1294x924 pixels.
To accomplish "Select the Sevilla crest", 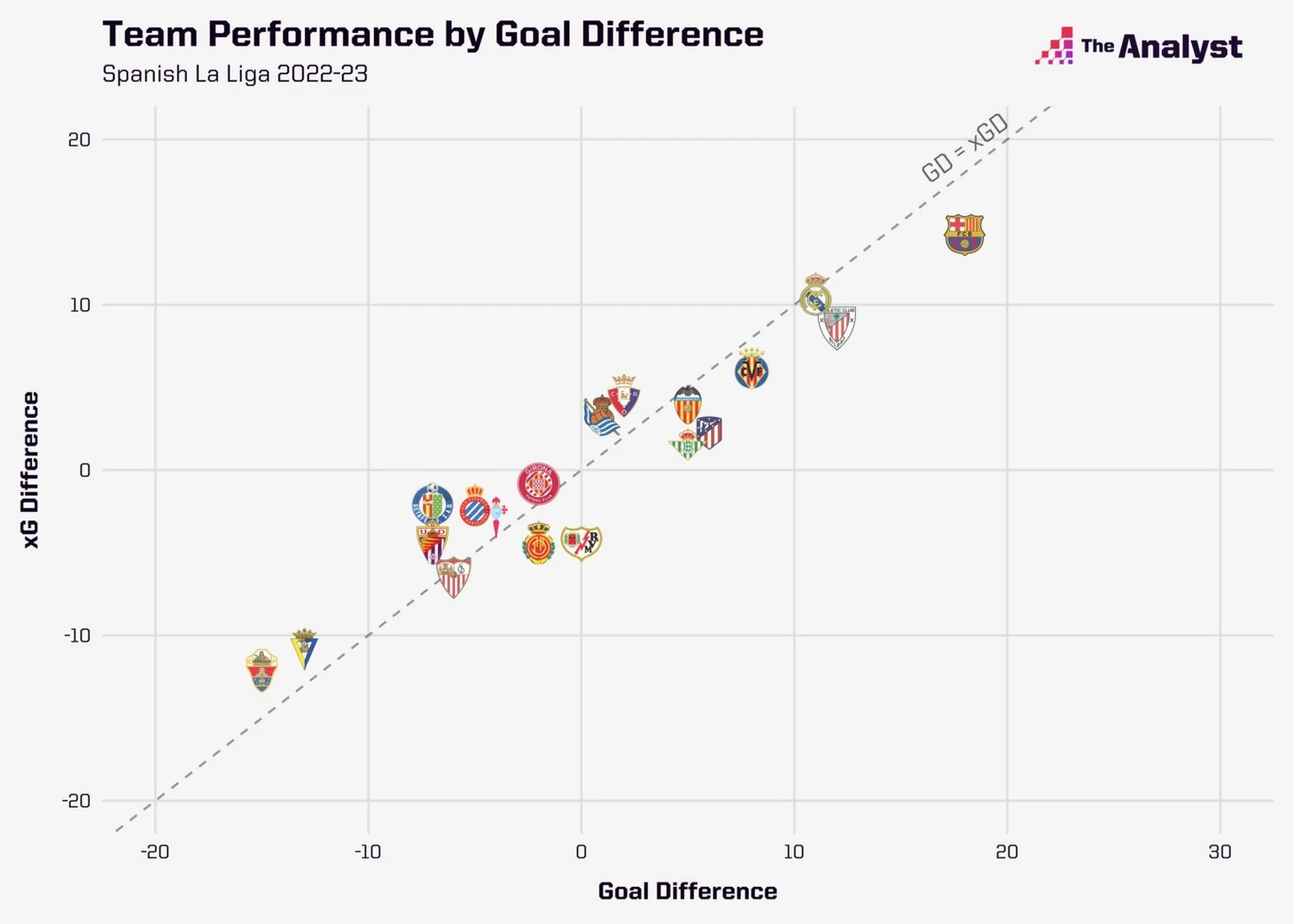I will [x=454, y=578].
